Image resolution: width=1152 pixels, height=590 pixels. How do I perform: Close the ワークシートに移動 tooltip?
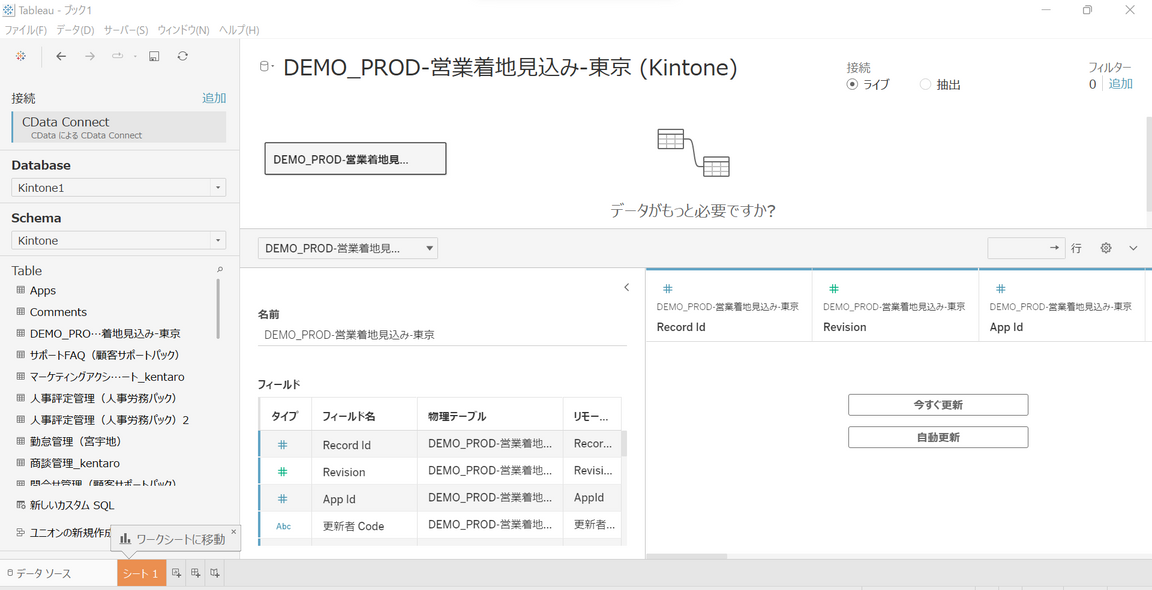(x=234, y=531)
